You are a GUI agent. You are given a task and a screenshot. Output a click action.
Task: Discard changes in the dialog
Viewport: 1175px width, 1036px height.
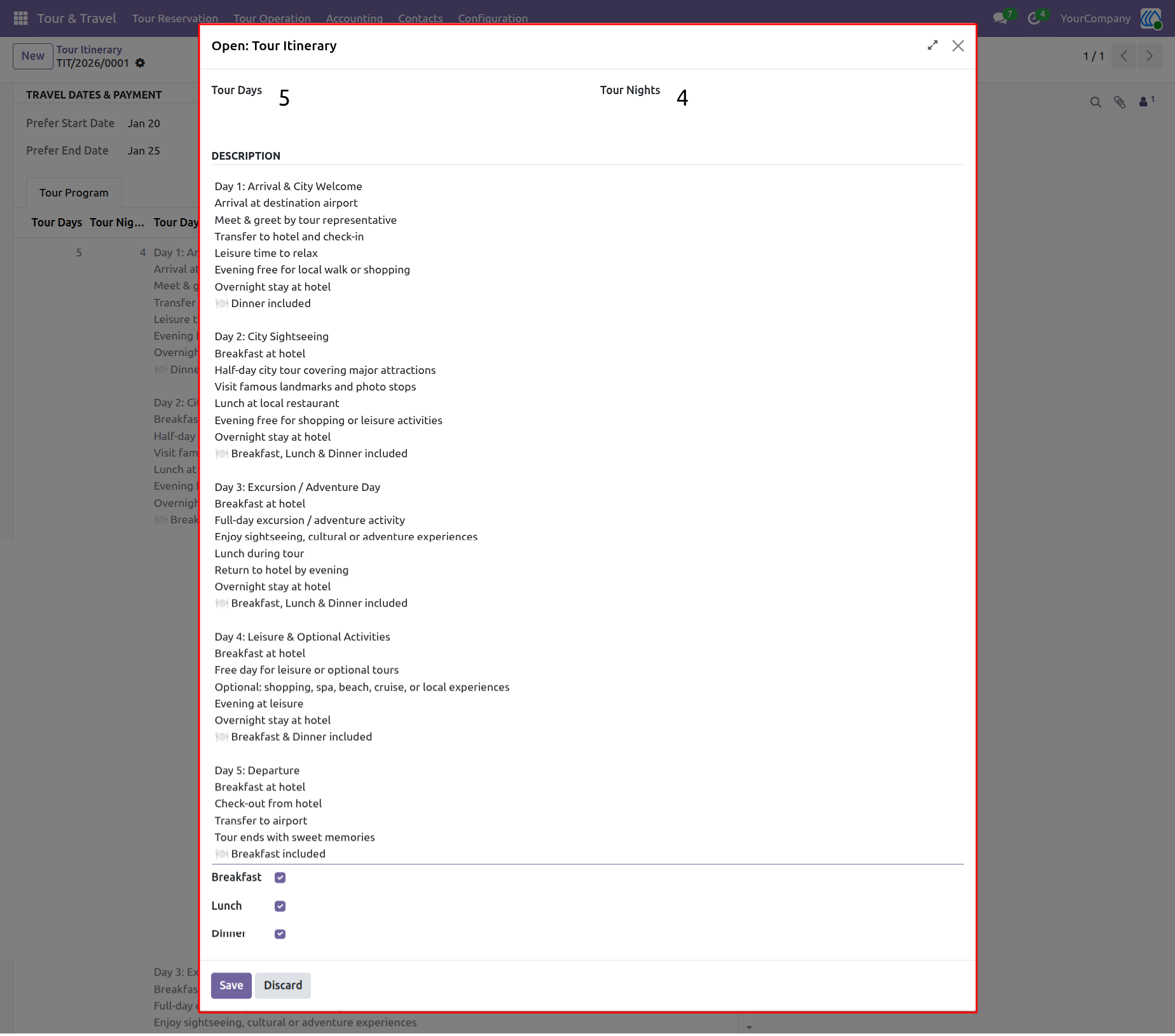[x=283, y=986]
